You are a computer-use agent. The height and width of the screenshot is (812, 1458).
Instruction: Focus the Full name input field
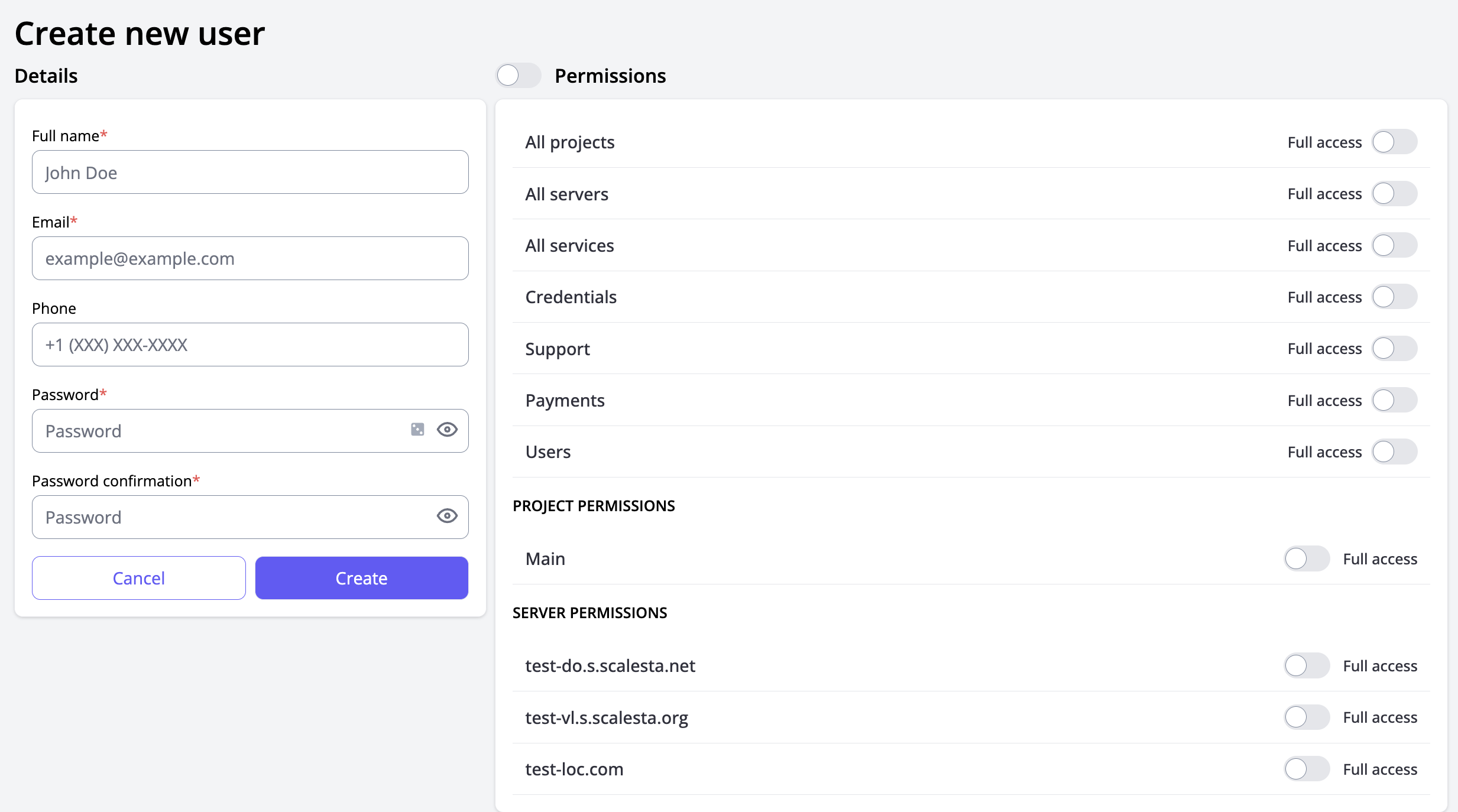click(x=250, y=172)
